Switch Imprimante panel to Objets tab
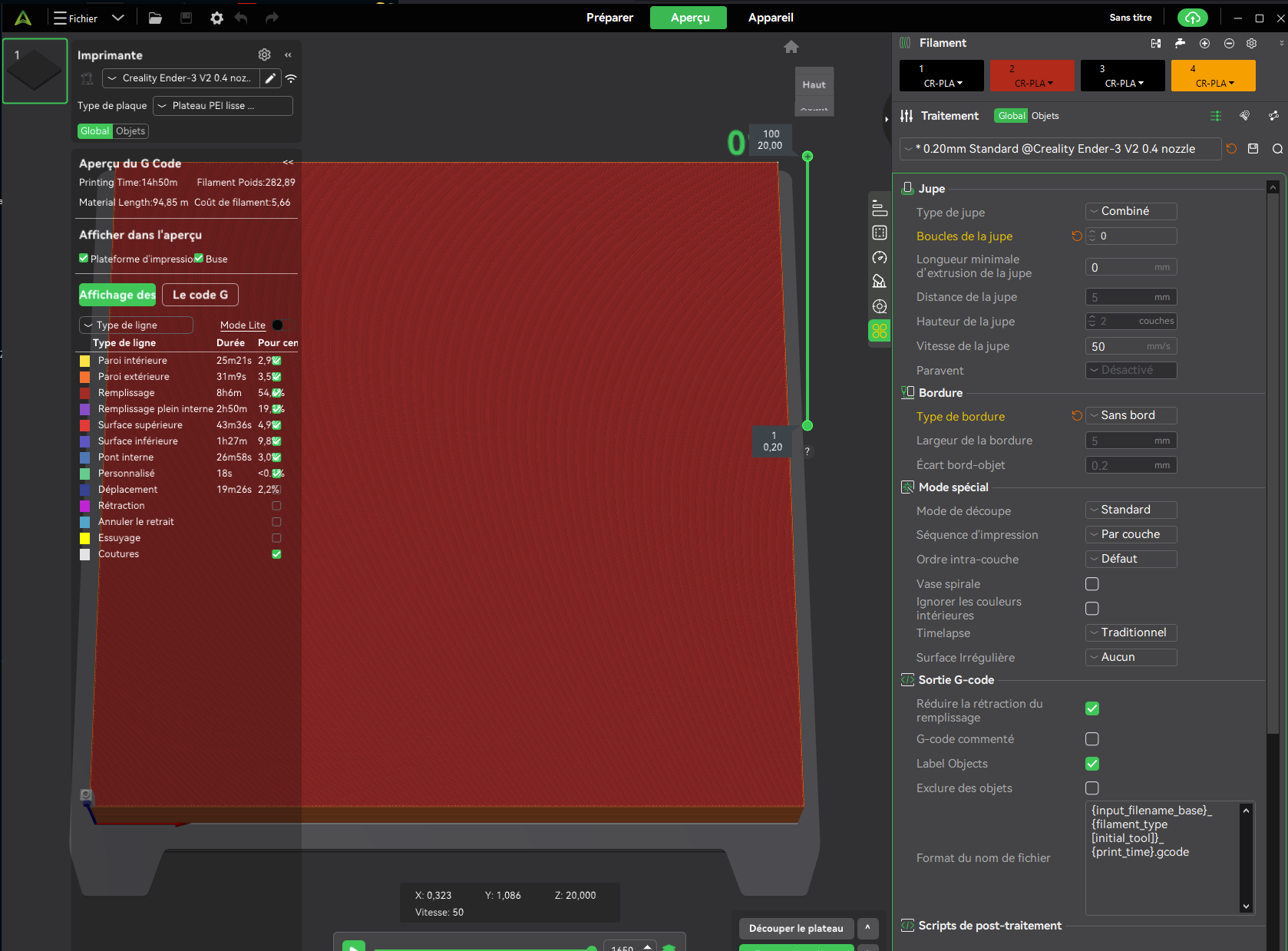 click(130, 131)
